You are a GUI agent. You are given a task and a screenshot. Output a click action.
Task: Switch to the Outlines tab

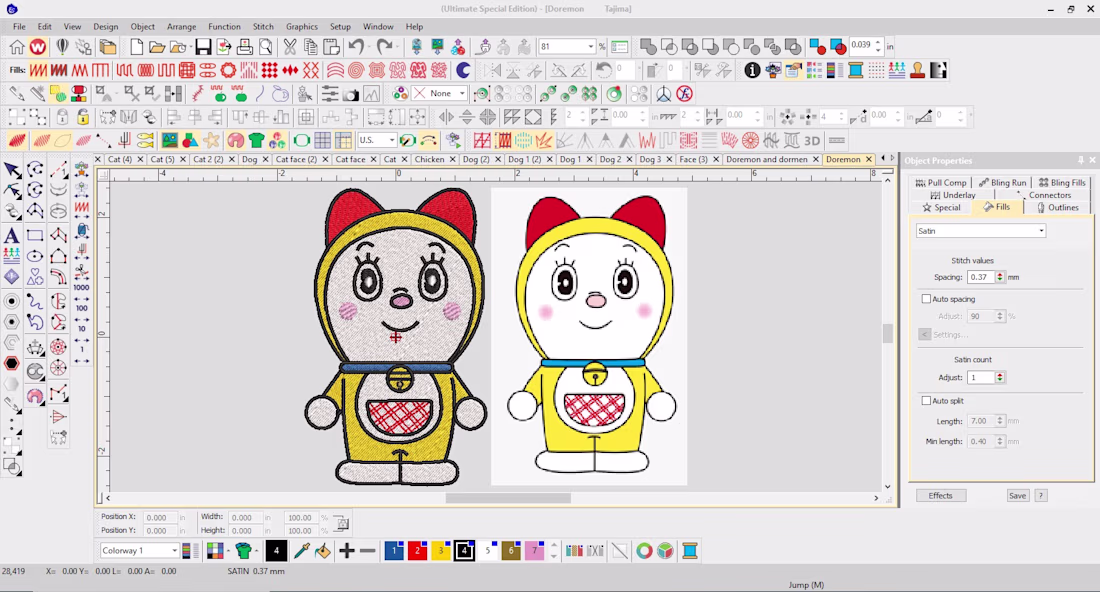pyautogui.click(x=1059, y=208)
